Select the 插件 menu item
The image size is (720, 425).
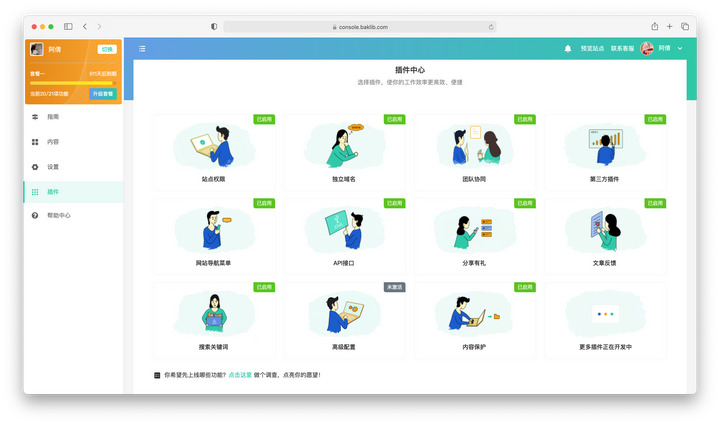[x=73, y=192]
